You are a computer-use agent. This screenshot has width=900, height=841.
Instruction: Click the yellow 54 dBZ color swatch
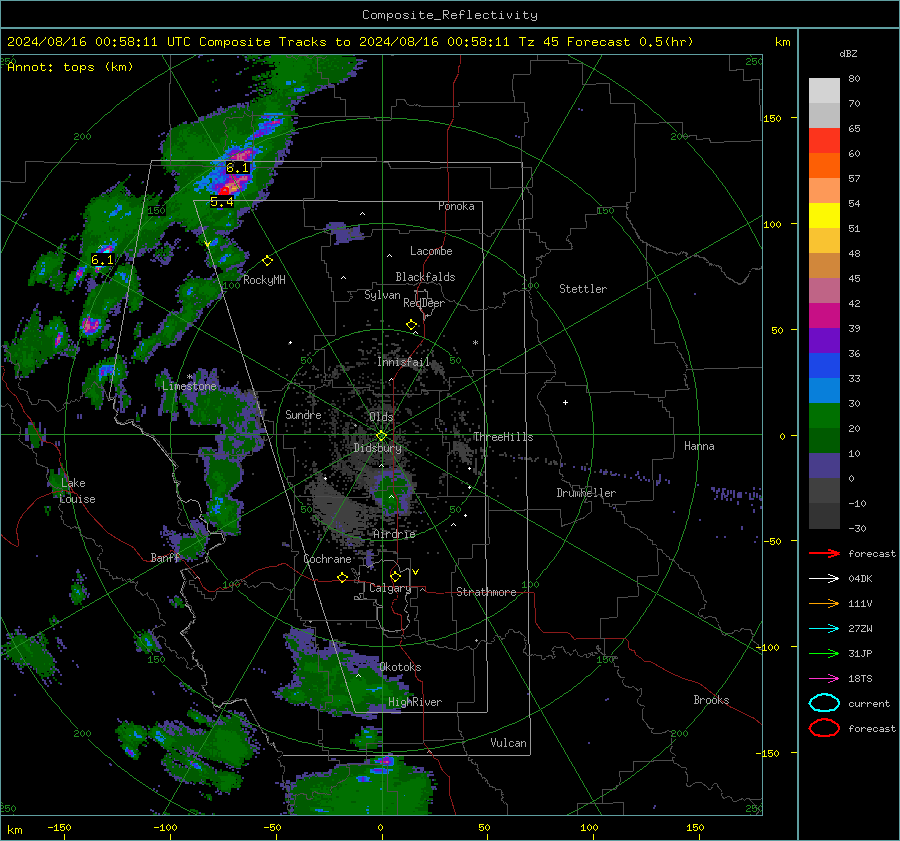(x=824, y=216)
